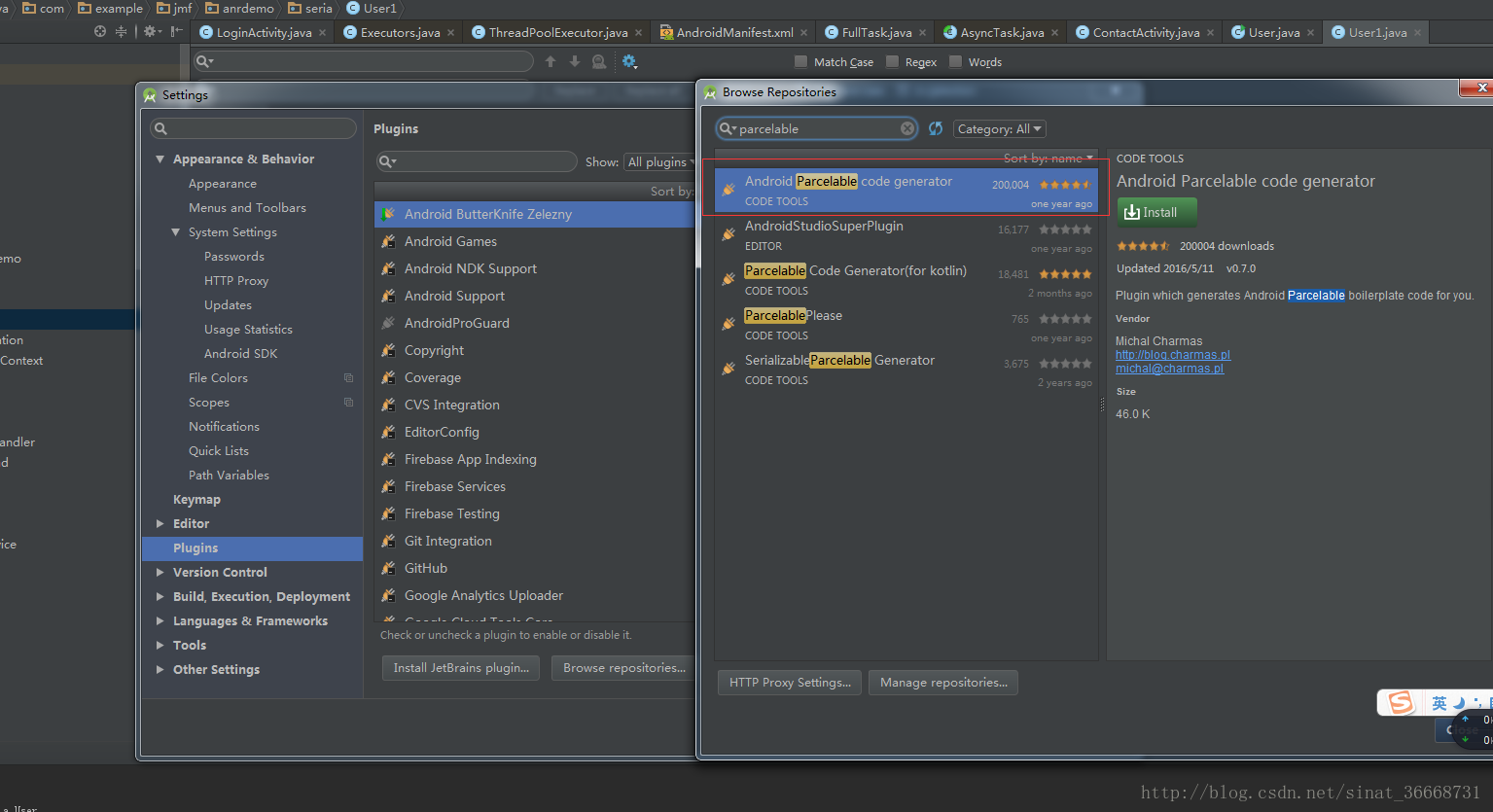Click the search magnifier icon in Browse Repositories
The width and height of the screenshot is (1493, 812).
[728, 128]
